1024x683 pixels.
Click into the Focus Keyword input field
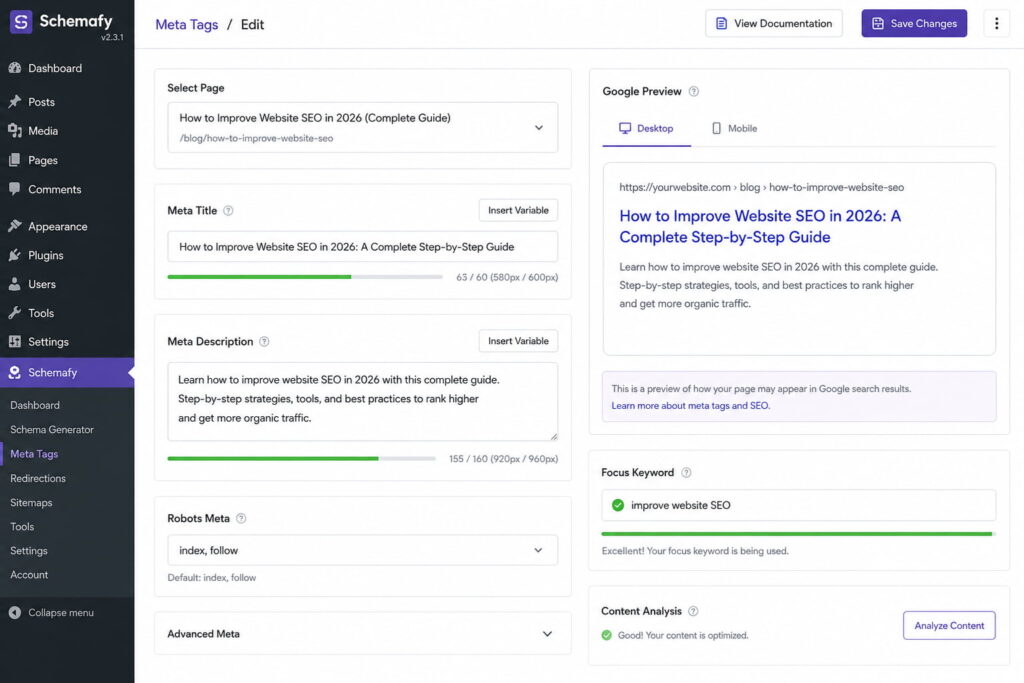pos(798,505)
